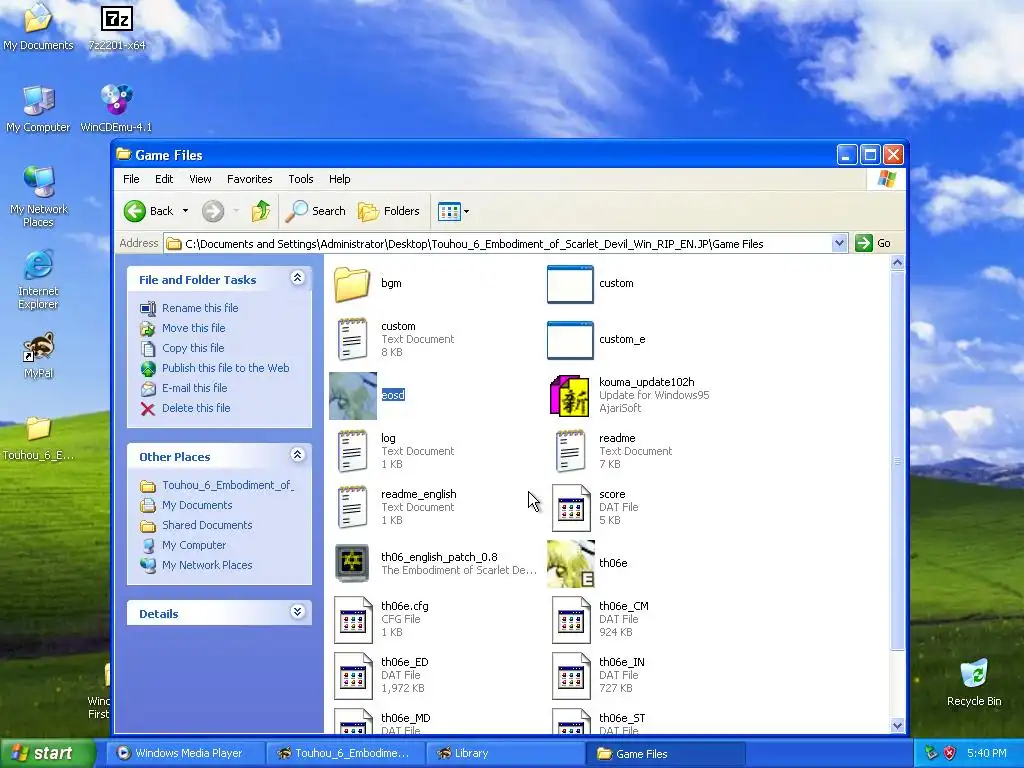Viewport: 1024px width, 768px height.
Task: Expand the Details panel
Action: point(297,613)
